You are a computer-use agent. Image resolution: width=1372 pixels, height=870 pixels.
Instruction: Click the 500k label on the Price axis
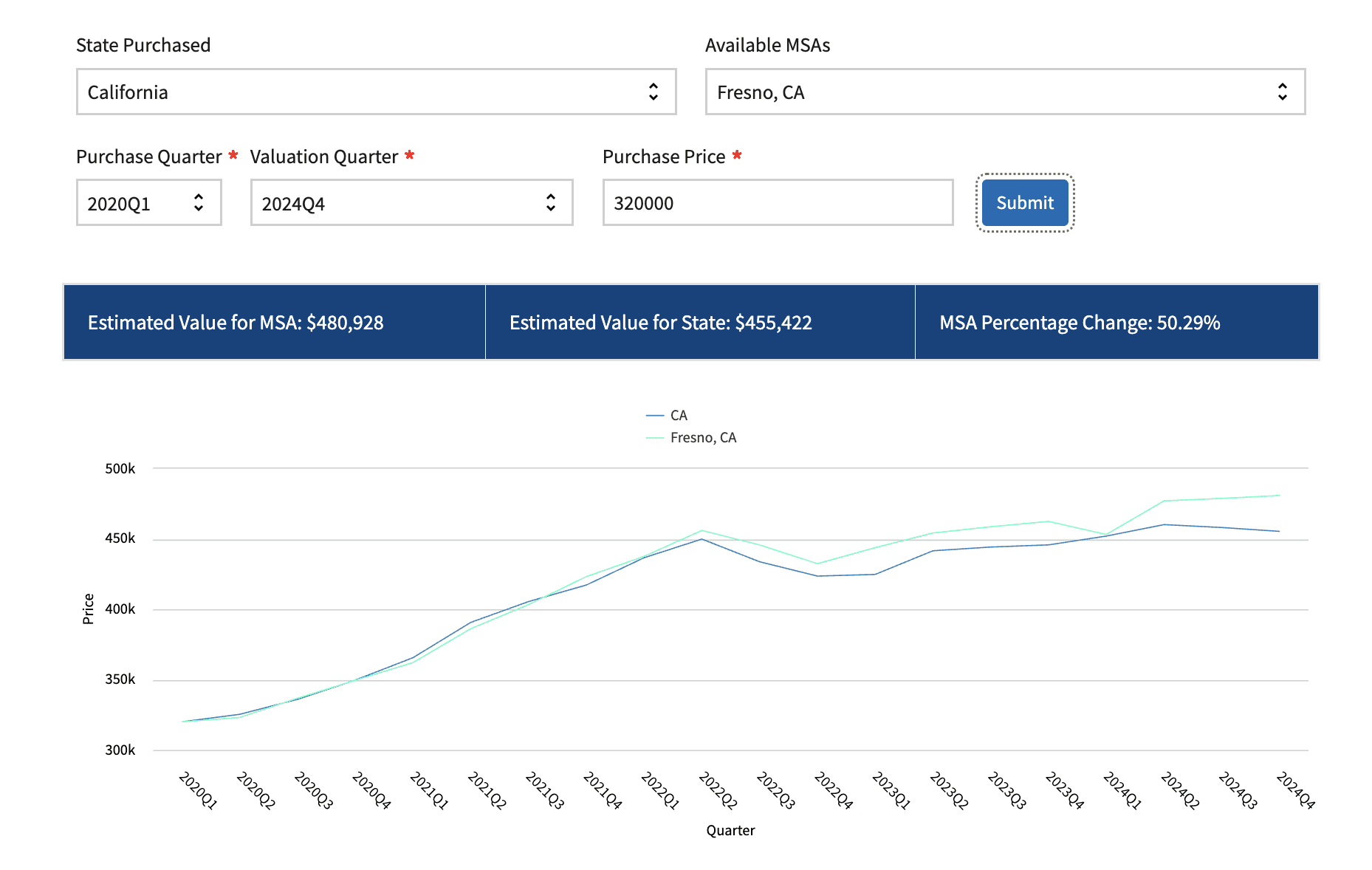pyautogui.click(x=120, y=469)
